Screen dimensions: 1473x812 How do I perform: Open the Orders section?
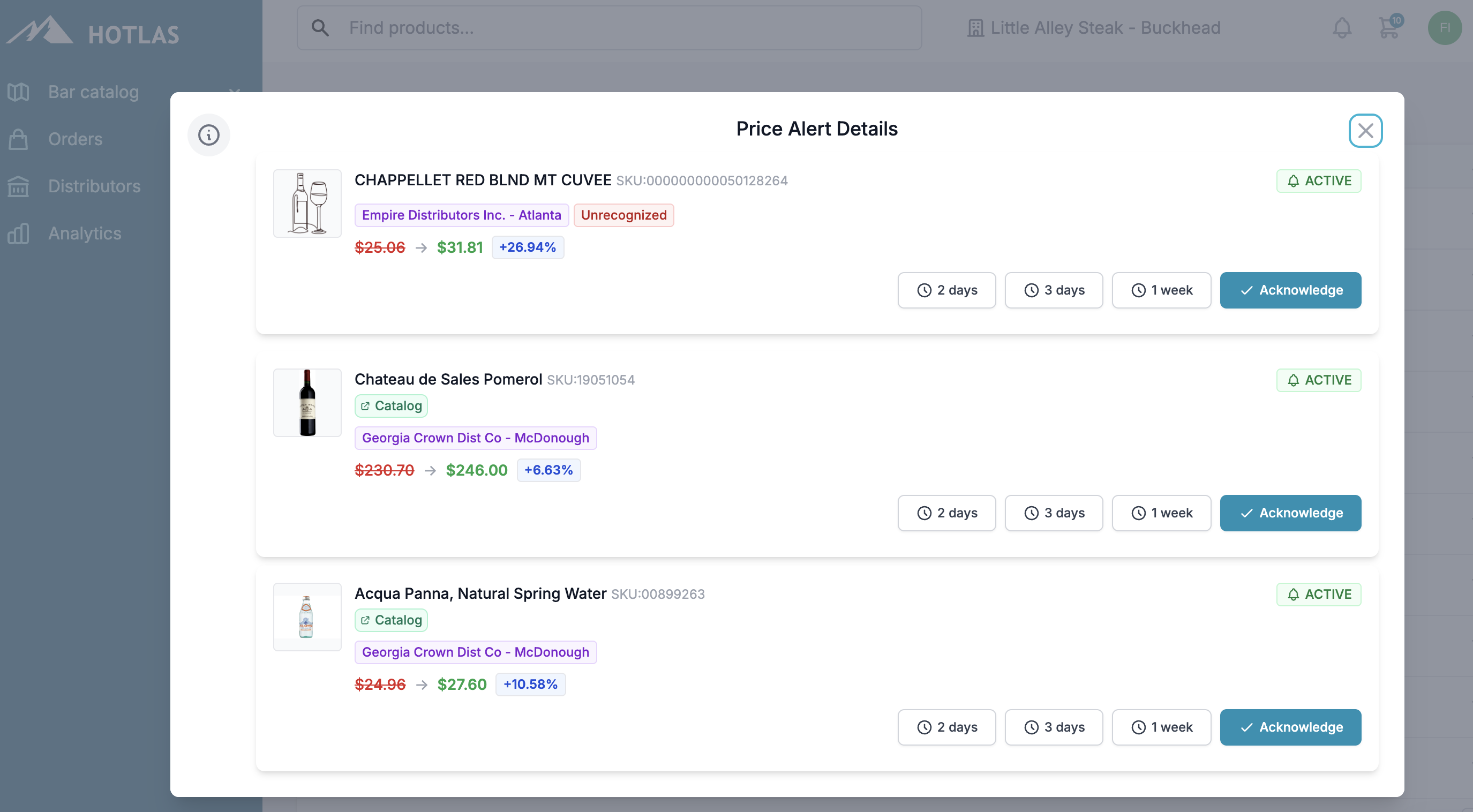click(75, 139)
